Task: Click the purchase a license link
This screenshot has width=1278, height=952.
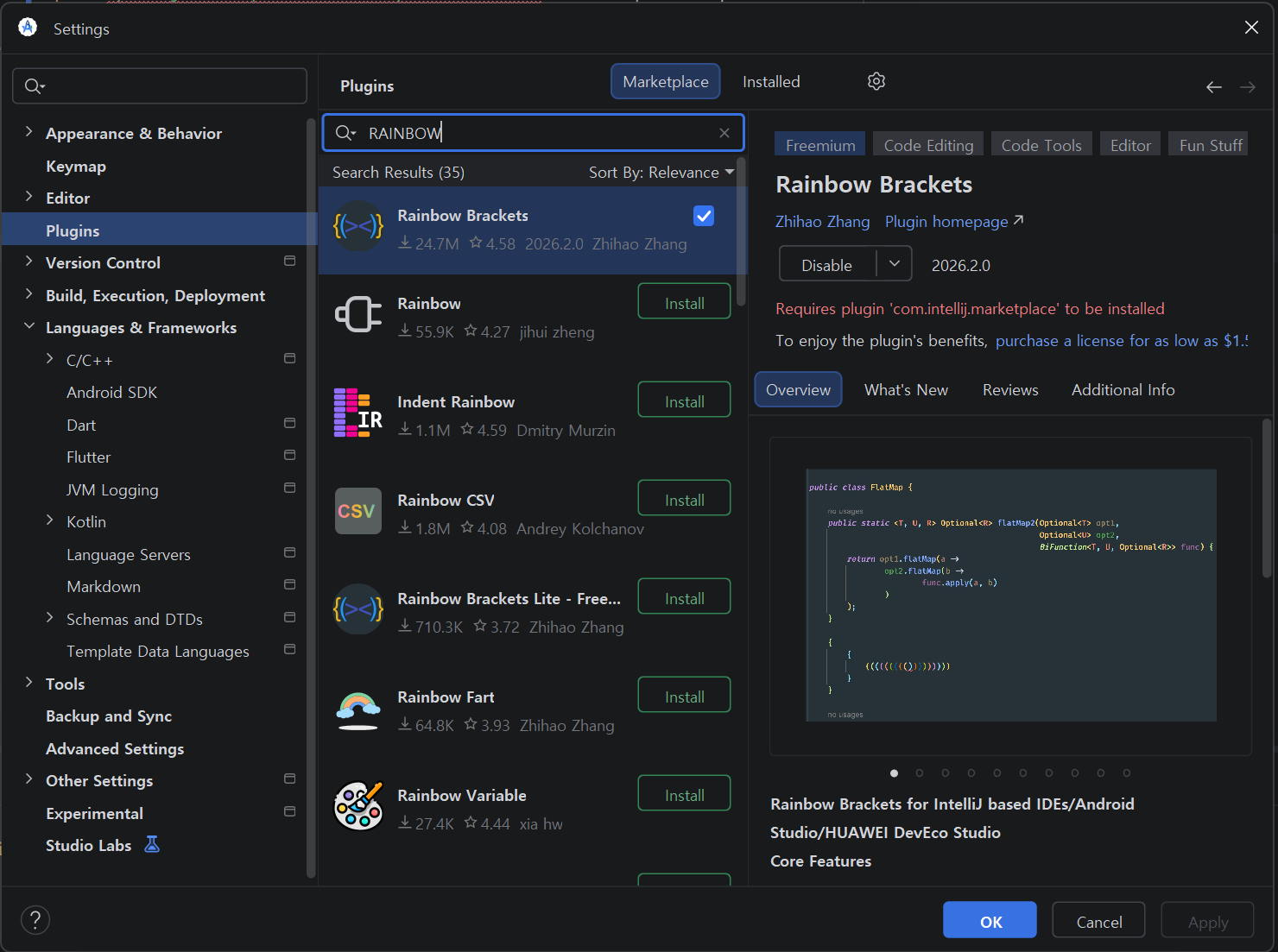Action: tap(1122, 341)
